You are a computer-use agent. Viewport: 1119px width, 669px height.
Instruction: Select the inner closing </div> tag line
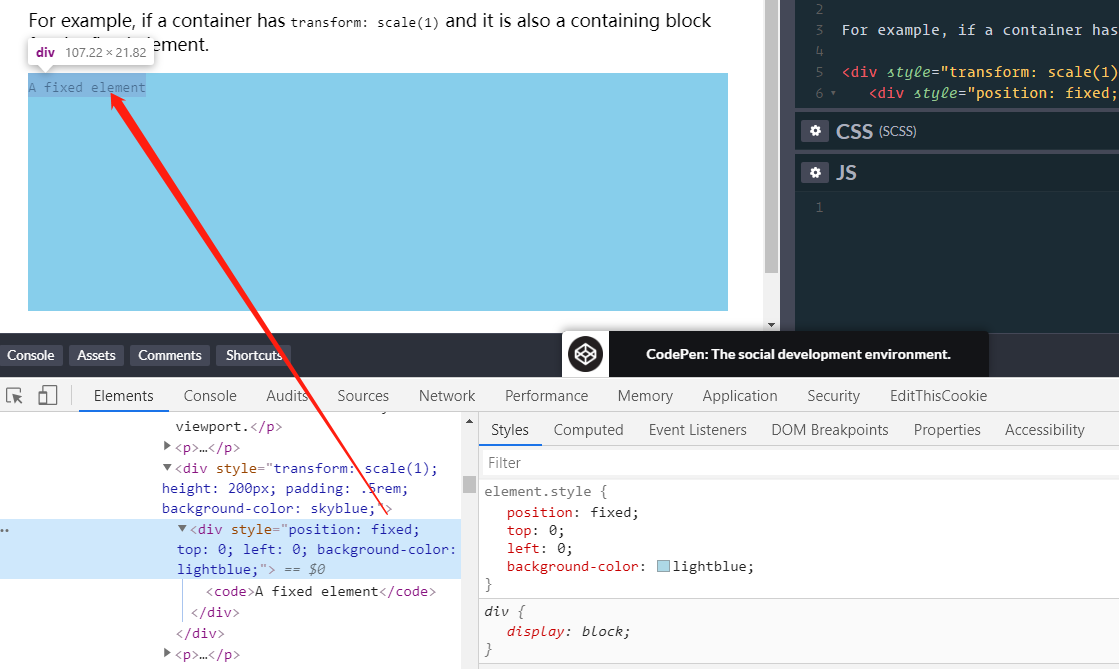point(216,612)
